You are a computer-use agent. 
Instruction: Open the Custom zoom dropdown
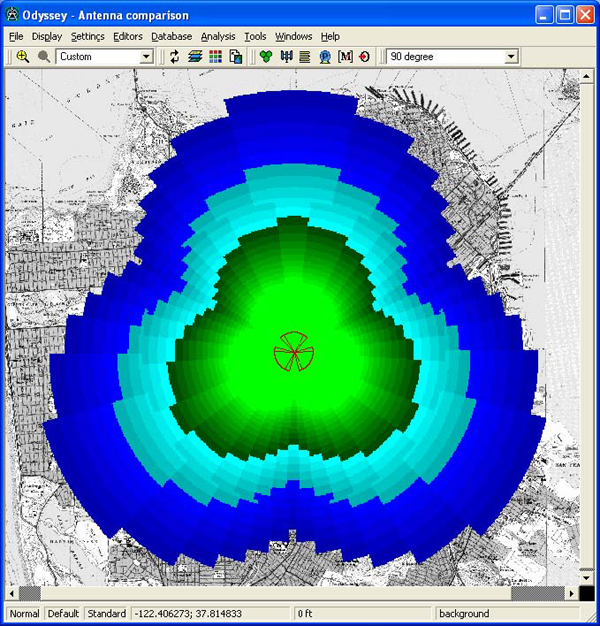coord(146,57)
